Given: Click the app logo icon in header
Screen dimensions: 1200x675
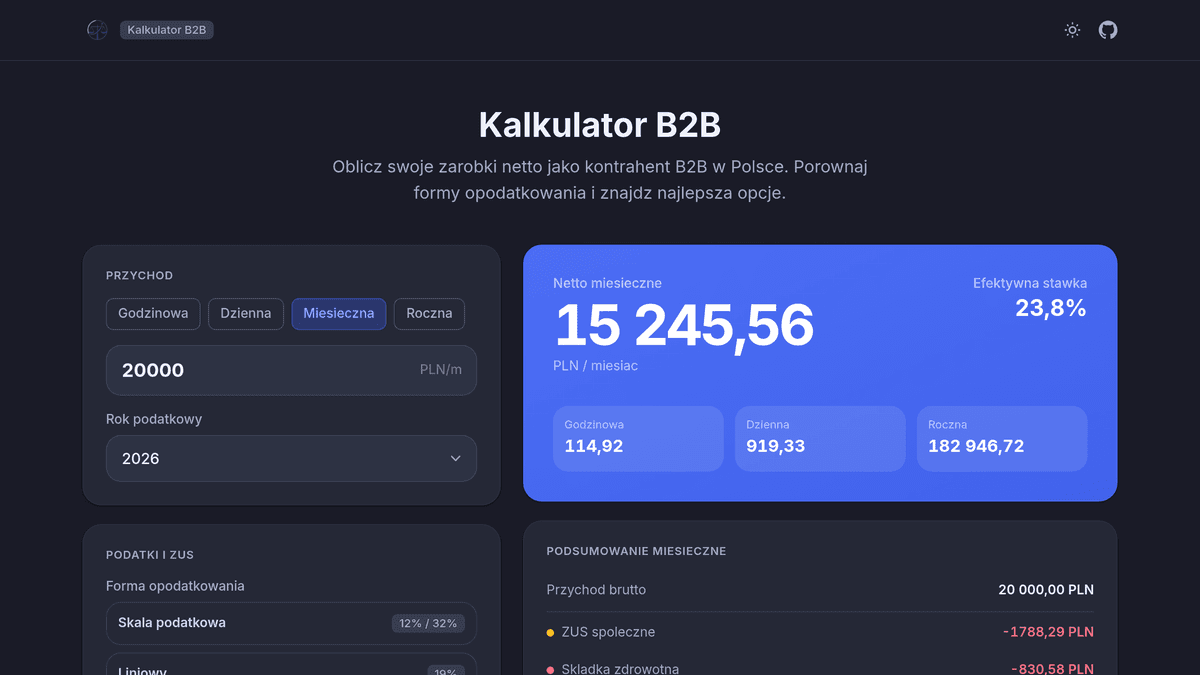Looking at the screenshot, I should pos(97,30).
